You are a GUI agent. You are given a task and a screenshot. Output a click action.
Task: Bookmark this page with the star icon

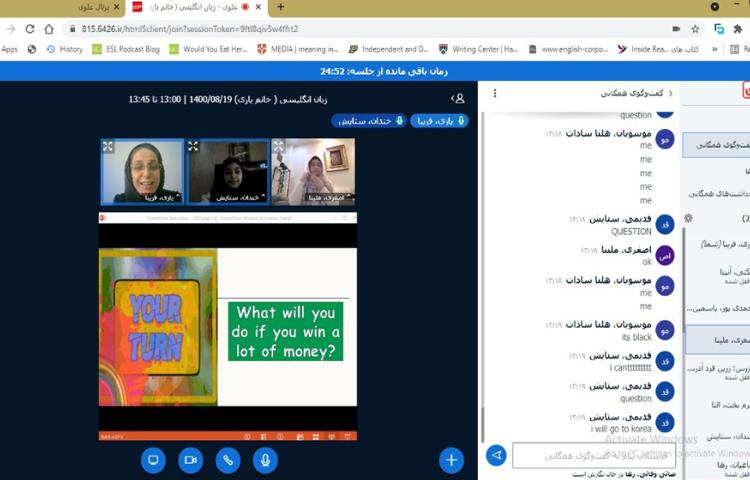(695, 29)
